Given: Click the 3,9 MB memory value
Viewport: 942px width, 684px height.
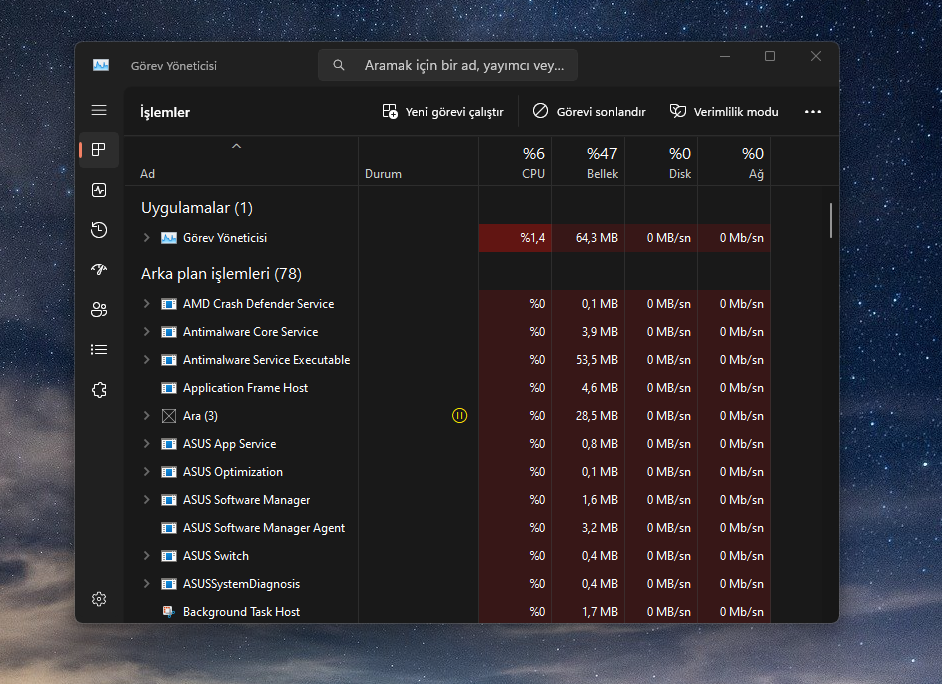Looking at the screenshot, I should [600, 331].
